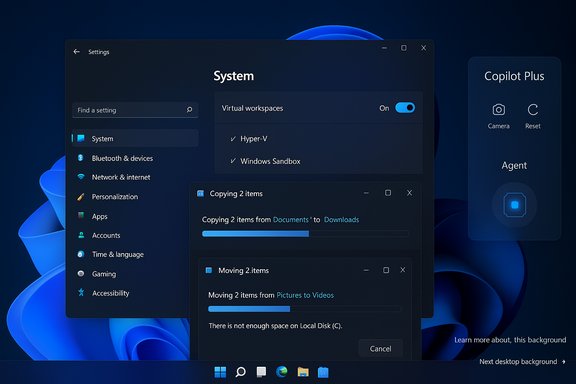Image resolution: width=576 pixels, height=384 pixels.
Task: Focus the Find a setting search box
Action: coord(135,110)
